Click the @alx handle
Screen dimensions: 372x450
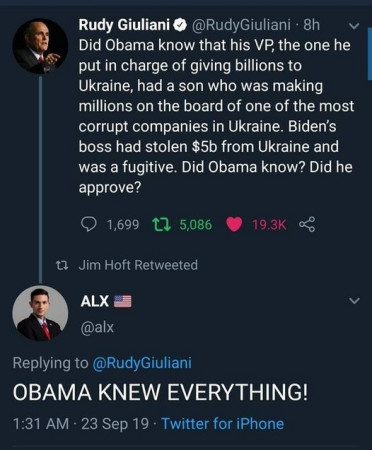(97, 327)
